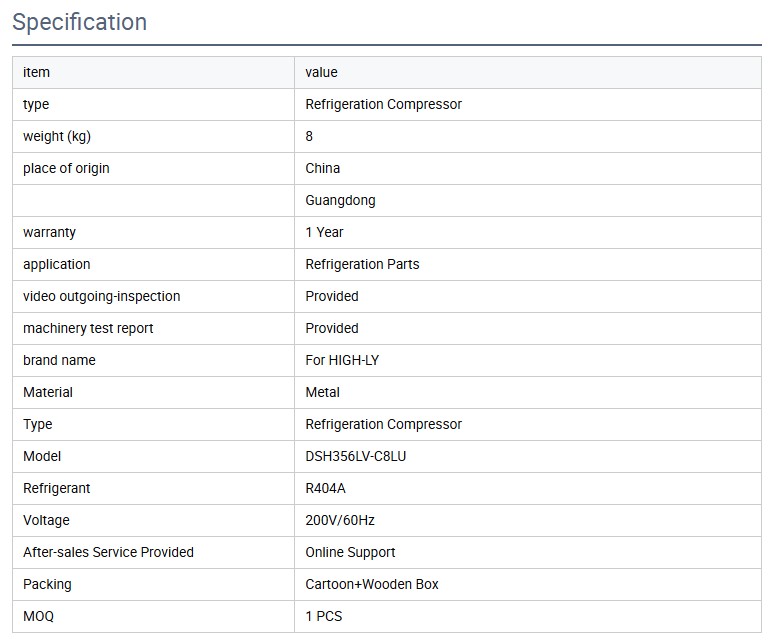Click the model number DSH356LV-C8LU
773x644 pixels.
(x=356, y=456)
